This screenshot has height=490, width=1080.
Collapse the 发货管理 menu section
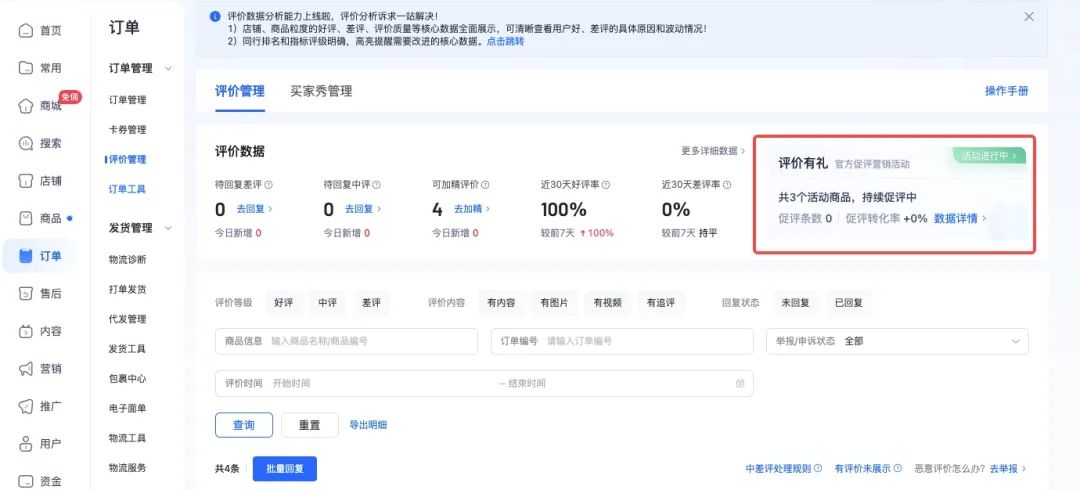(168, 228)
